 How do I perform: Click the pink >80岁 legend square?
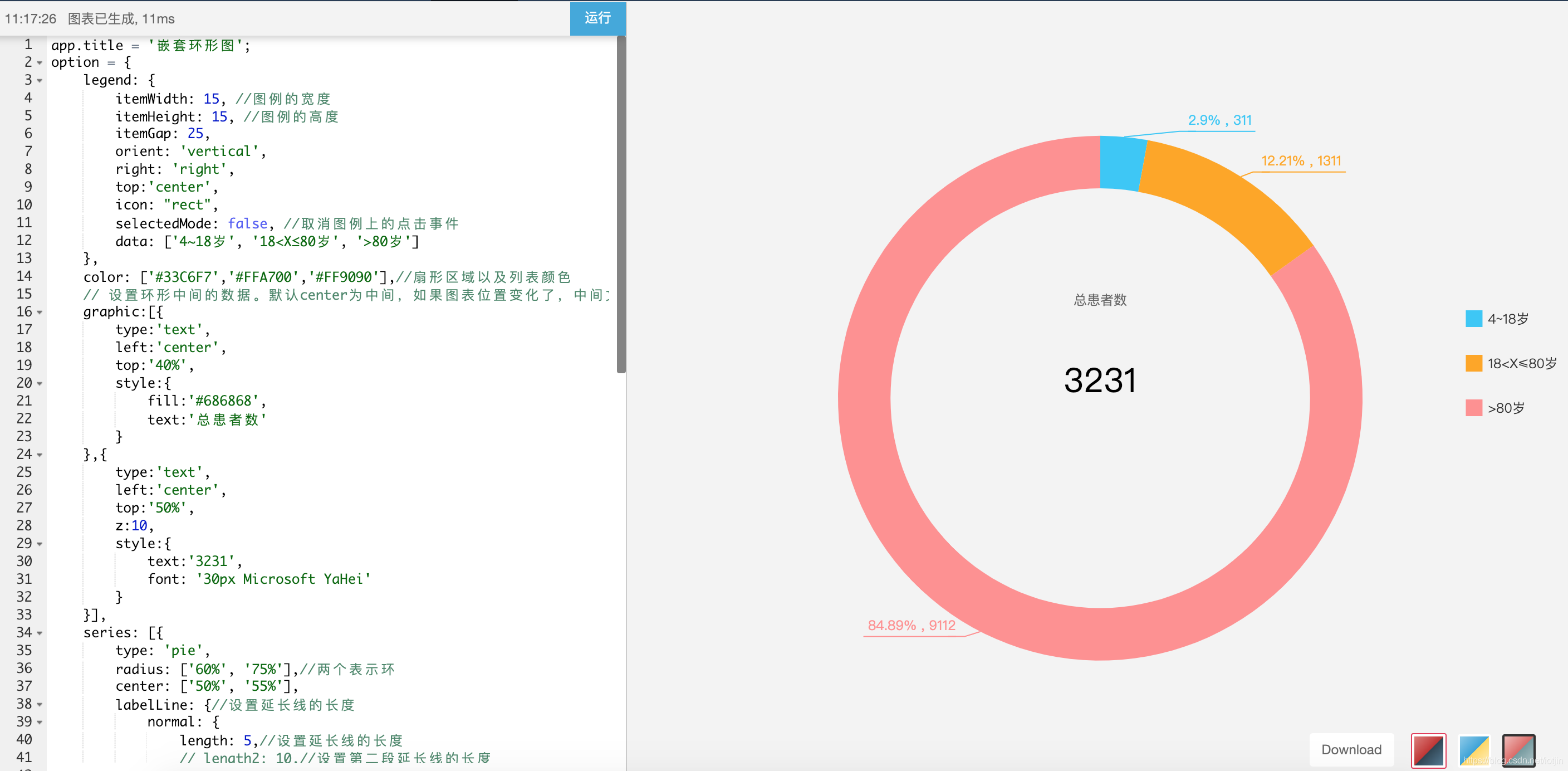[1474, 407]
